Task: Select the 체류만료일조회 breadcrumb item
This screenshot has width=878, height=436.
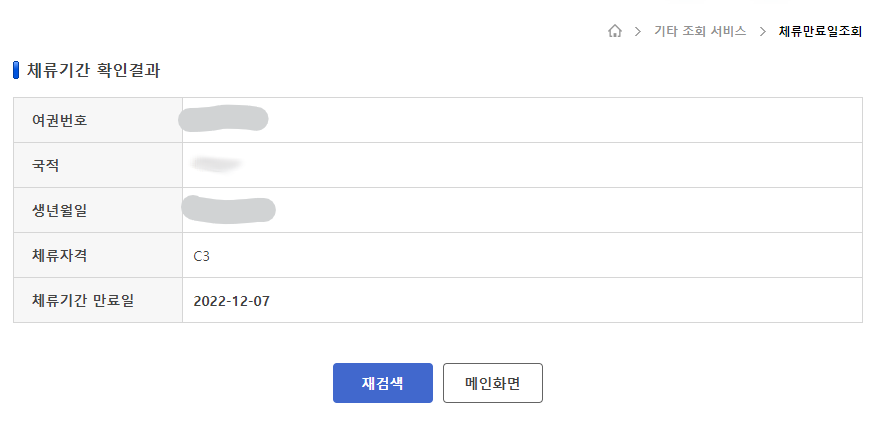Action: click(x=820, y=32)
